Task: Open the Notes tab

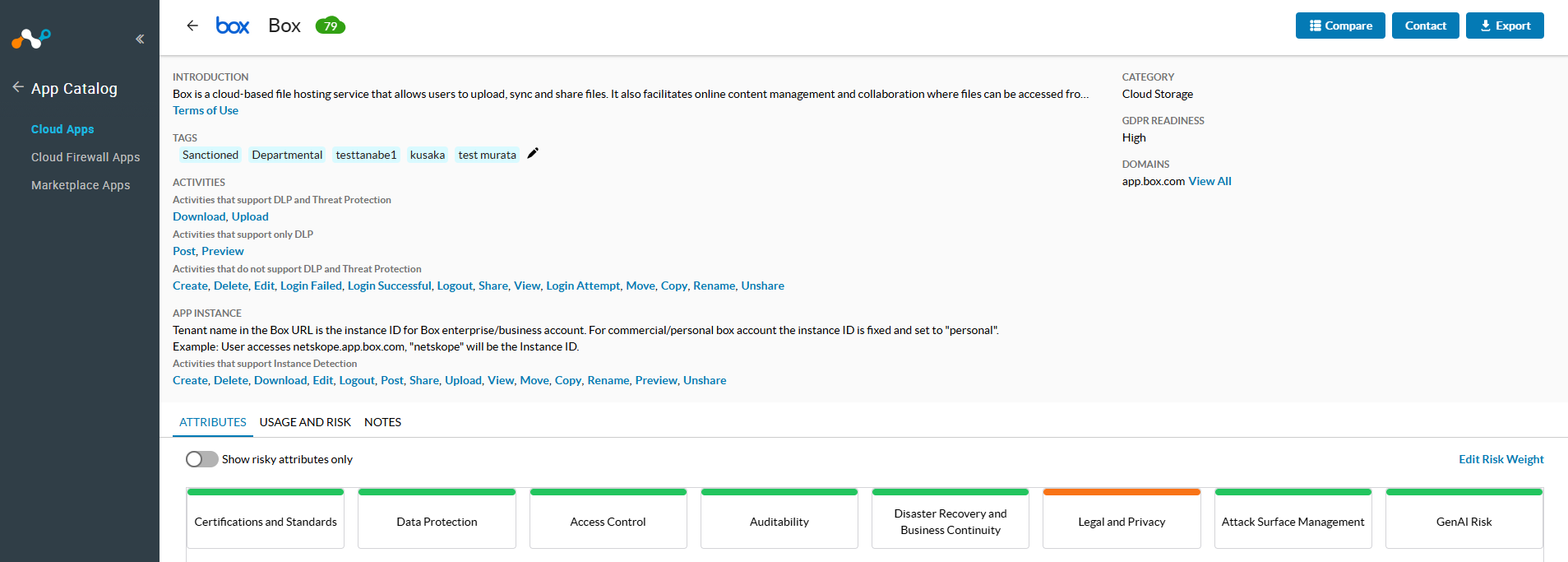Action: 382,422
